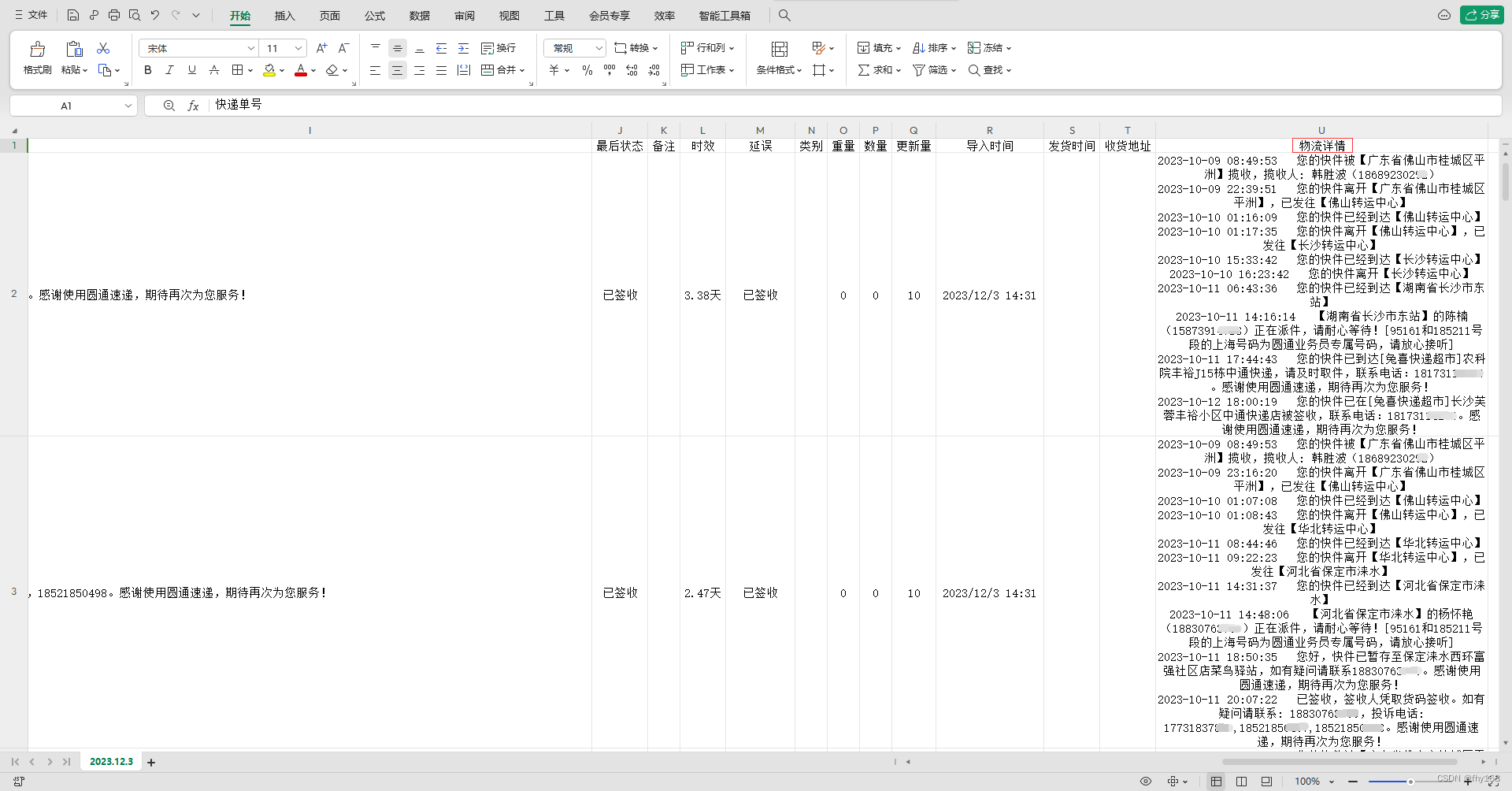Click the Percent style icon

pyautogui.click(x=587, y=70)
